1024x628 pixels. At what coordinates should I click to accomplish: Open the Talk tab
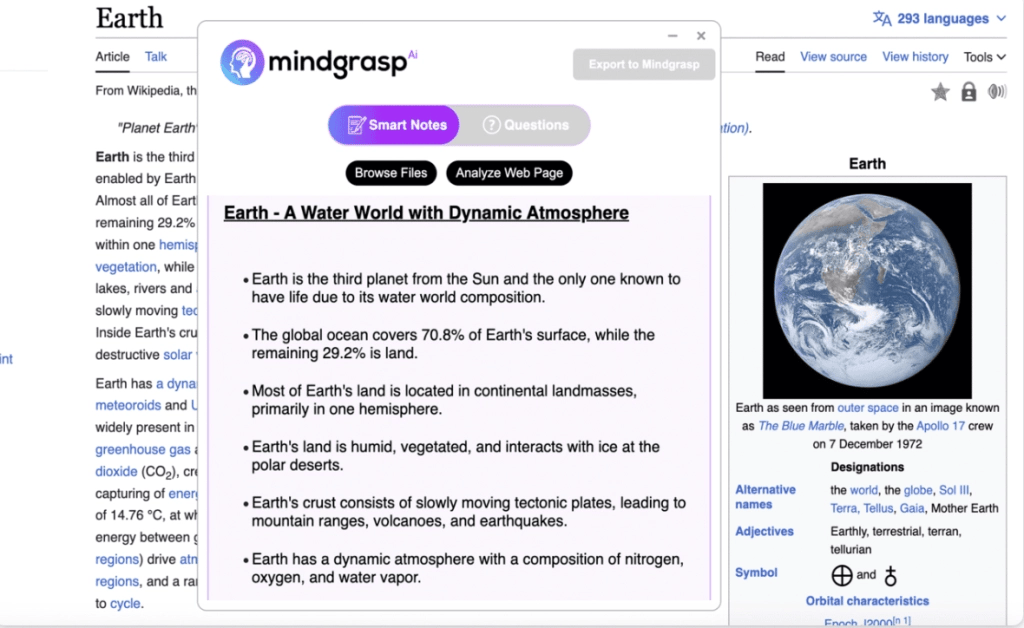(156, 57)
